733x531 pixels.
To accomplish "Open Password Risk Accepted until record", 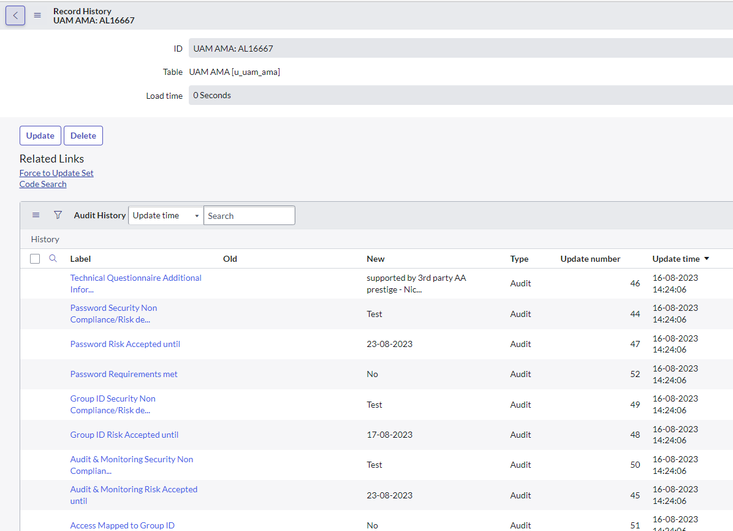I will [125, 344].
